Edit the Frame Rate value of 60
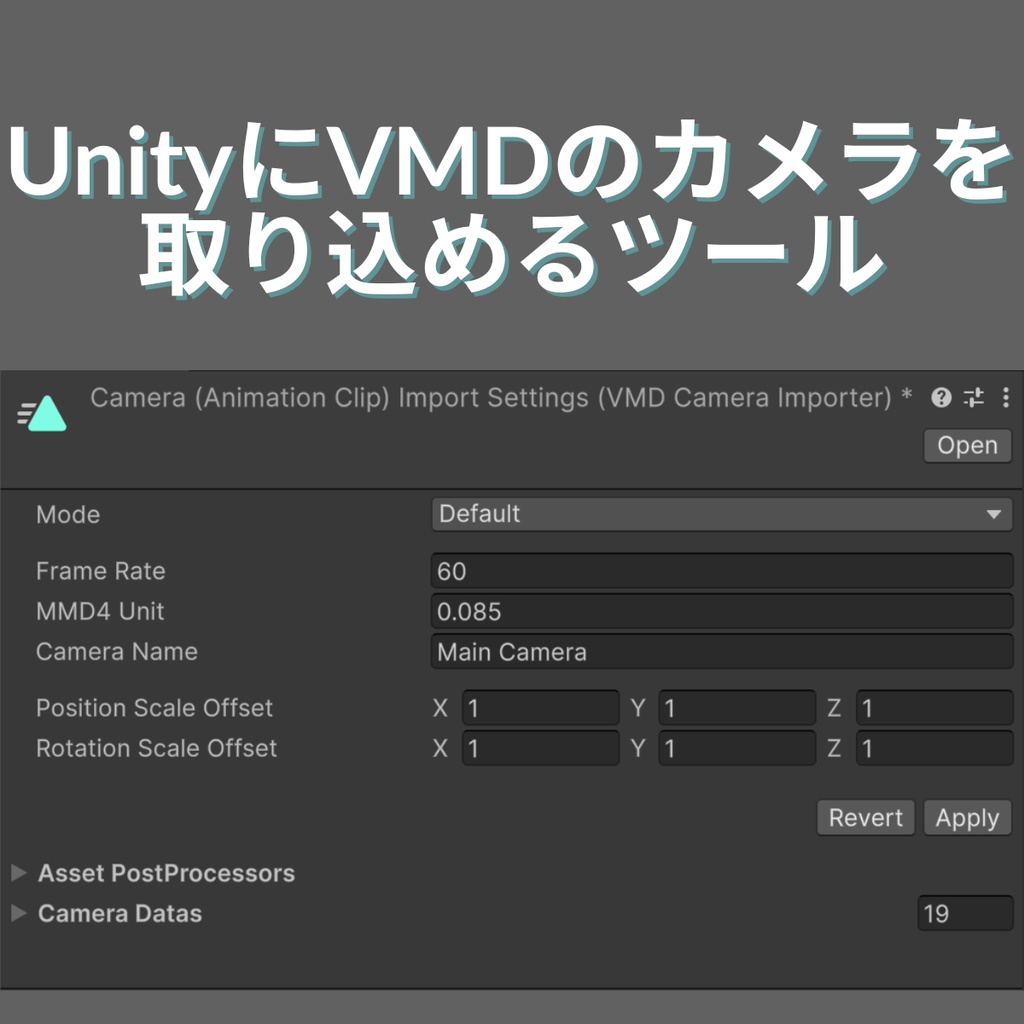The image size is (1024, 1024). pos(720,571)
